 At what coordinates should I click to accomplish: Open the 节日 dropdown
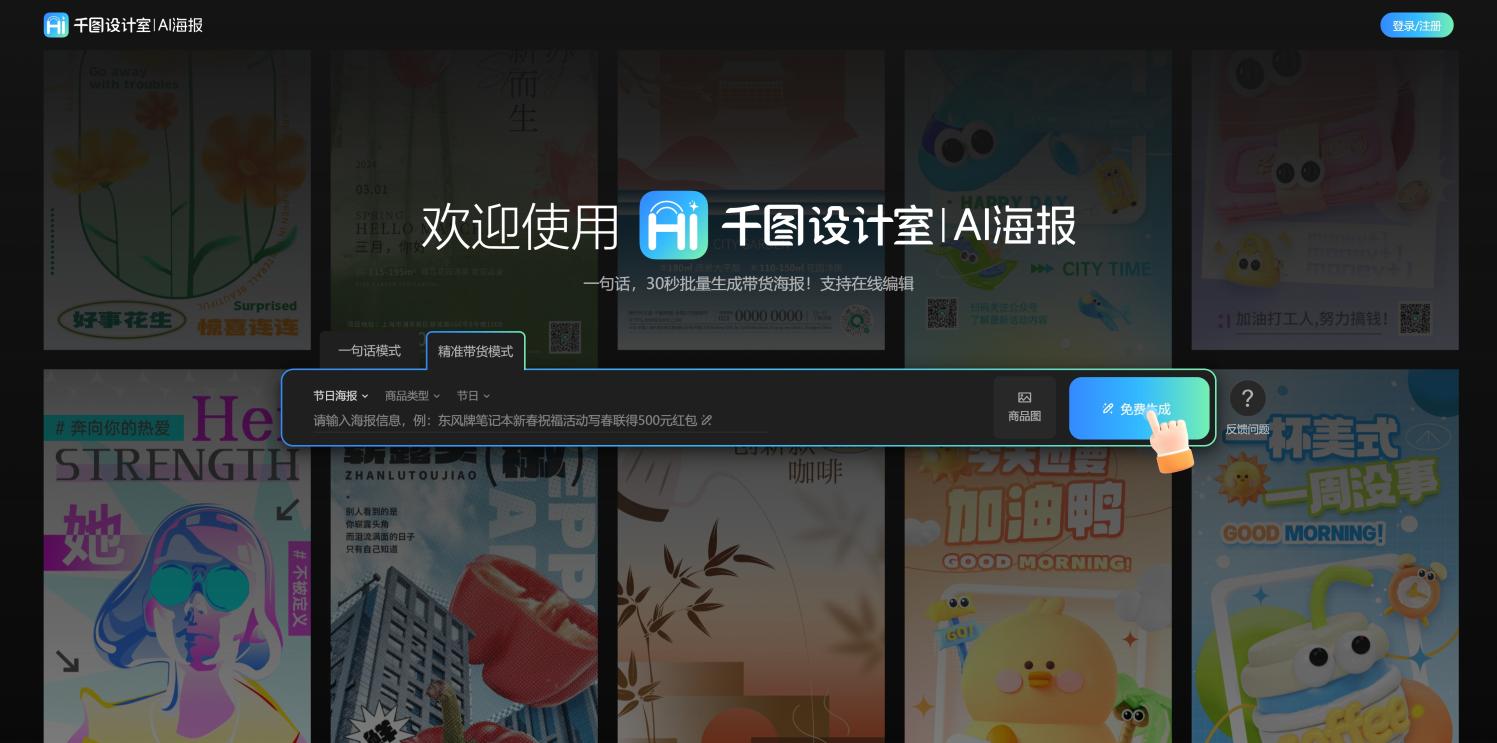pyautogui.click(x=473, y=396)
